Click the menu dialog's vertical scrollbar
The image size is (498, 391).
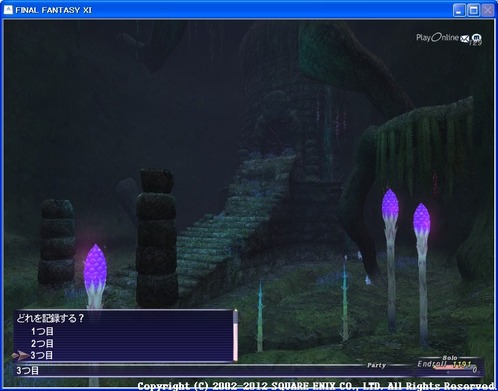[235, 335]
